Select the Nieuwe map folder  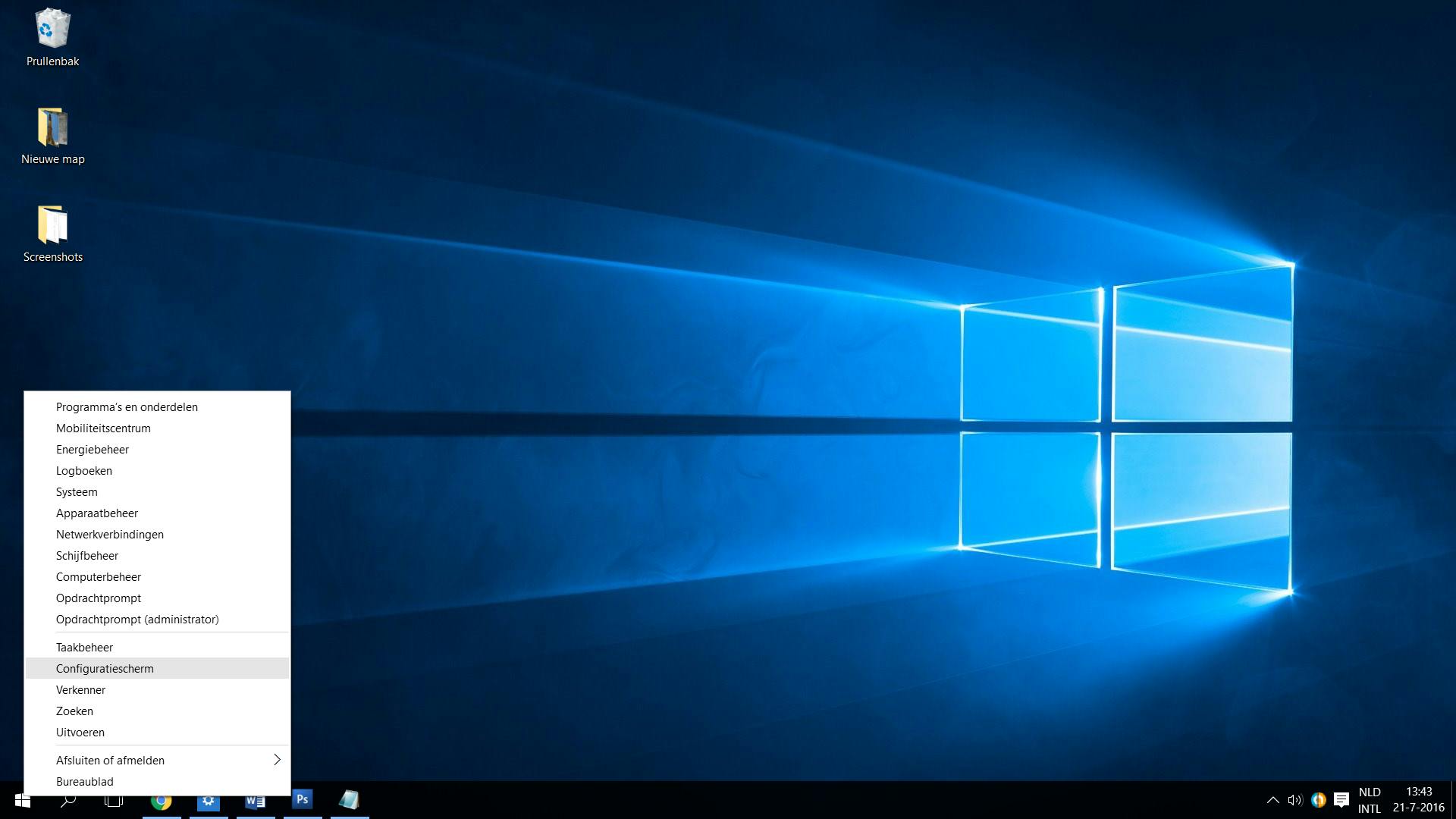(x=52, y=127)
